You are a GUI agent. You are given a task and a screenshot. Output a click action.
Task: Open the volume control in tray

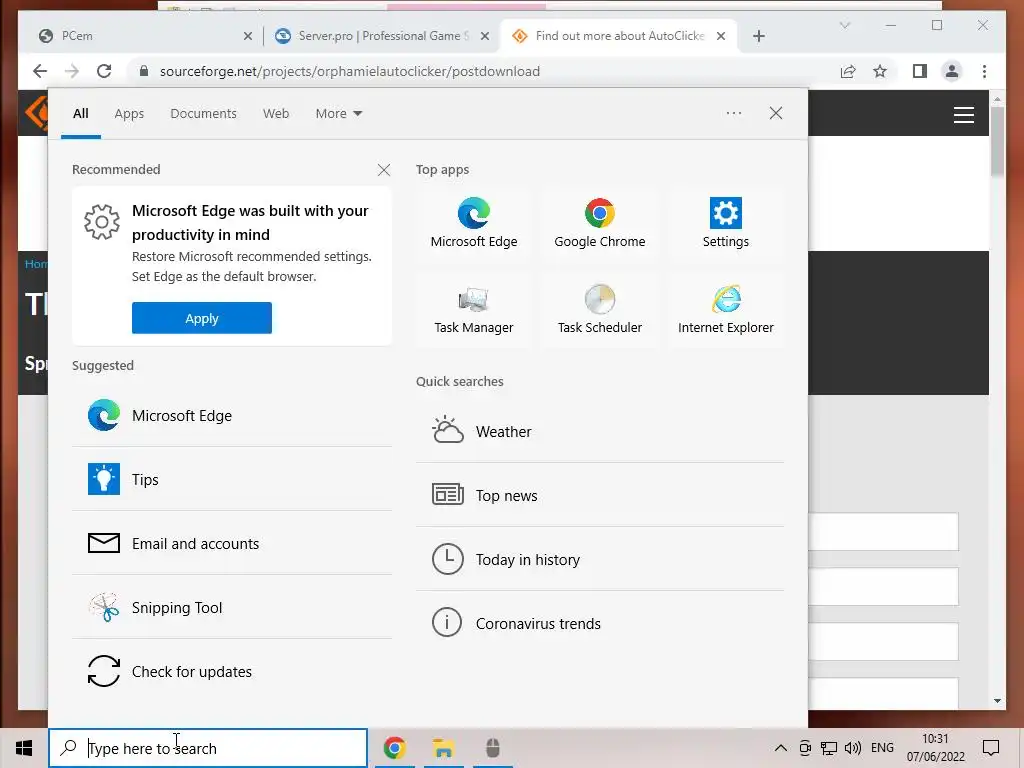pos(852,748)
